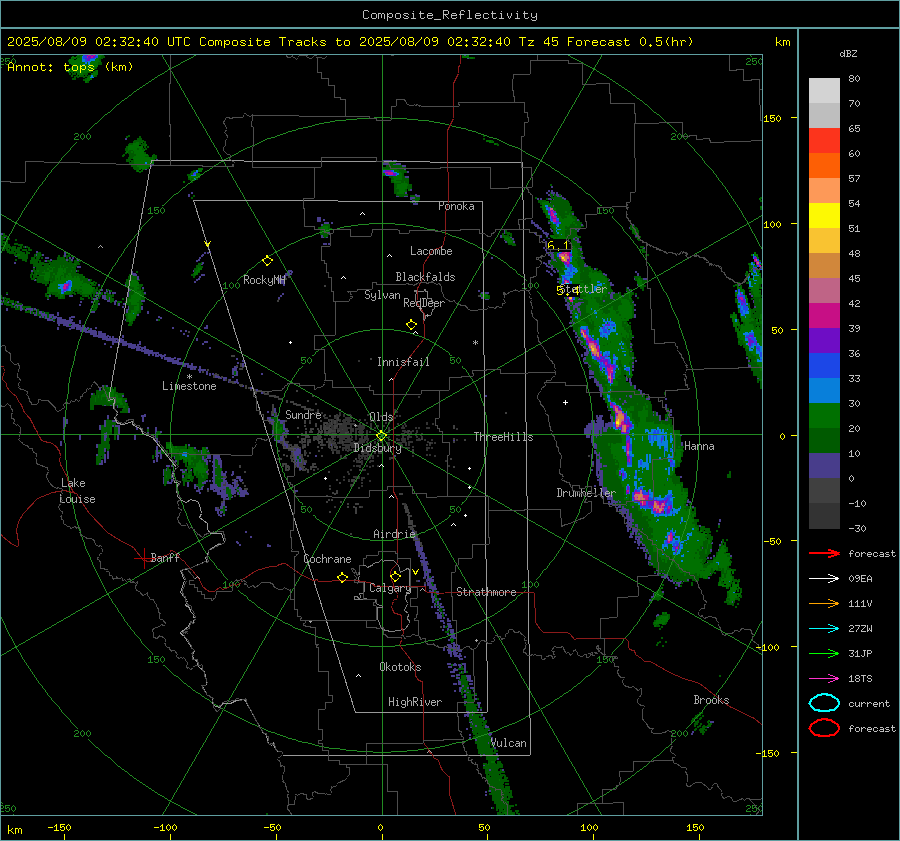
Task: Click the Innisfail city label
Action: pyautogui.click(x=404, y=362)
